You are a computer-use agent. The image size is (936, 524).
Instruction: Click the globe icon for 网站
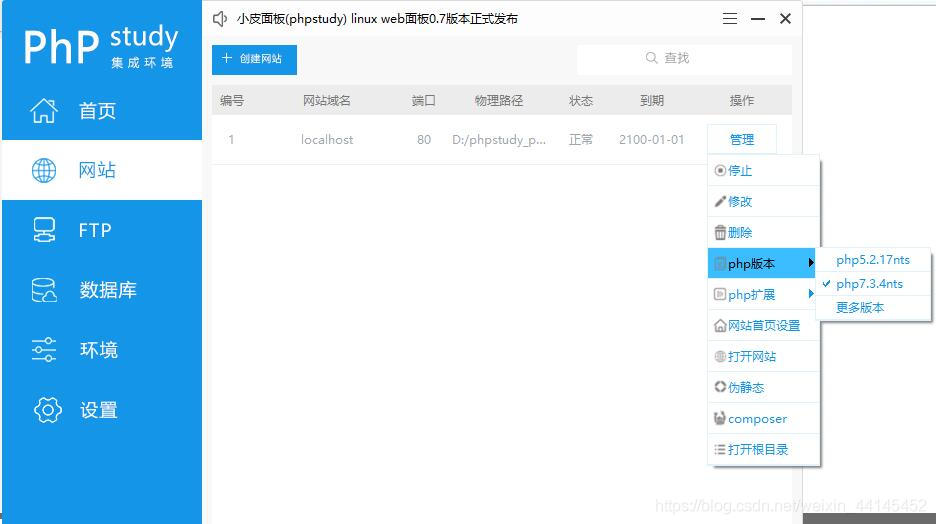[x=44, y=171]
